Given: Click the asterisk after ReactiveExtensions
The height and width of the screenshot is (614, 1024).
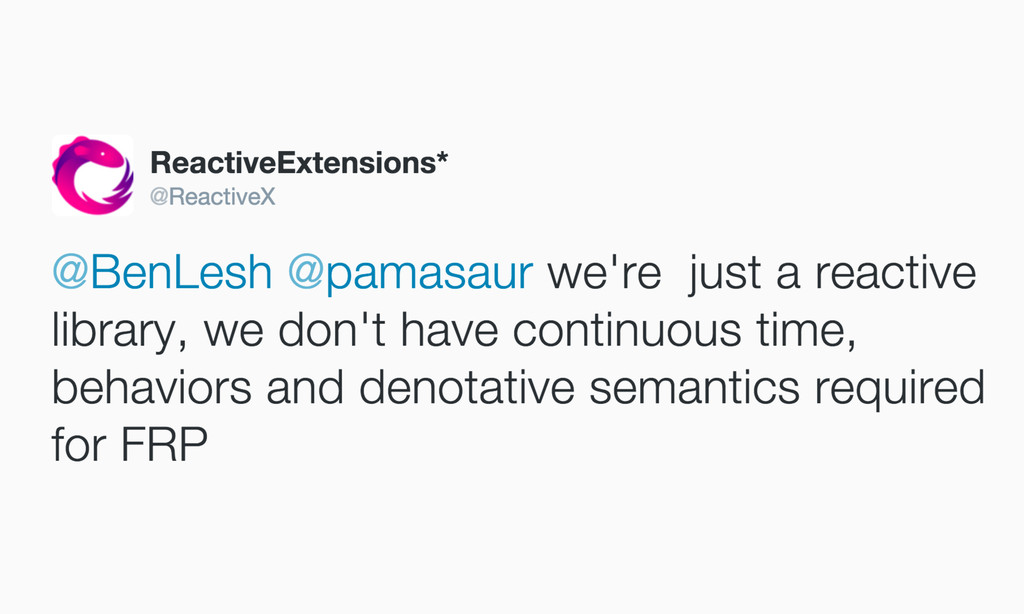Looking at the screenshot, I should [x=442, y=159].
